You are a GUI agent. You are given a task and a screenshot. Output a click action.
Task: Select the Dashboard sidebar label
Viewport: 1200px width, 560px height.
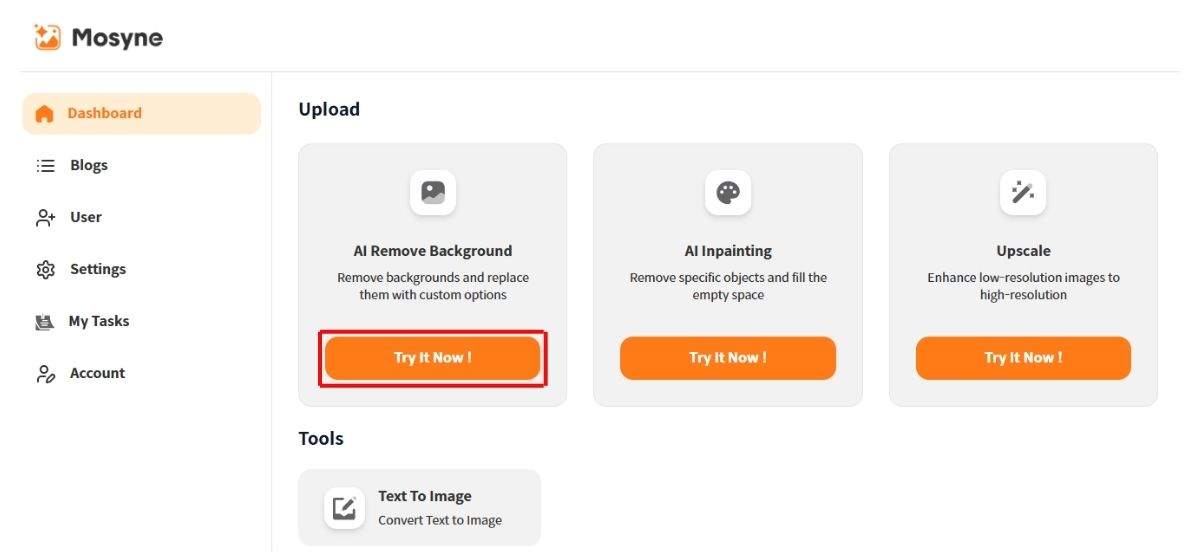coord(105,114)
